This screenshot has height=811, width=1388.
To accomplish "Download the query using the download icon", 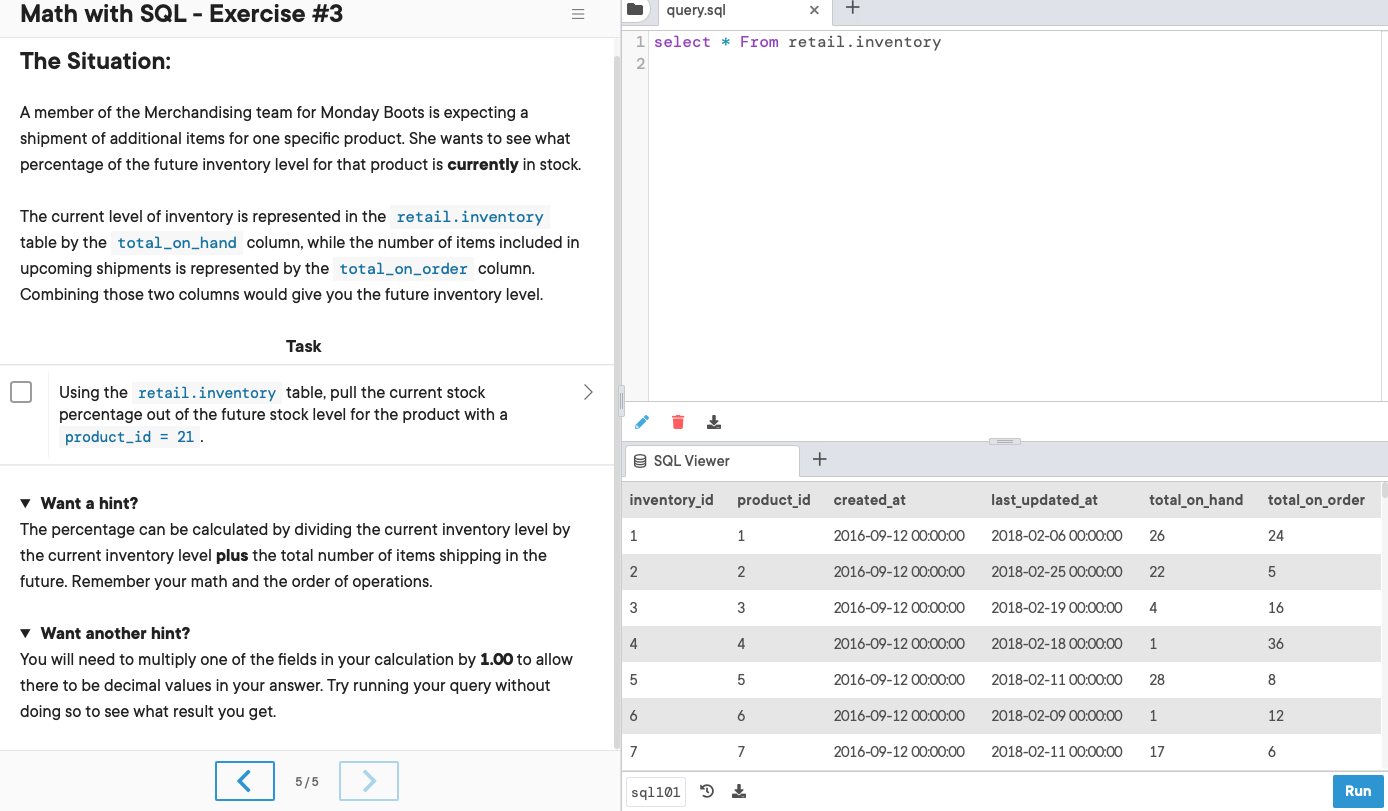I will pos(714,422).
